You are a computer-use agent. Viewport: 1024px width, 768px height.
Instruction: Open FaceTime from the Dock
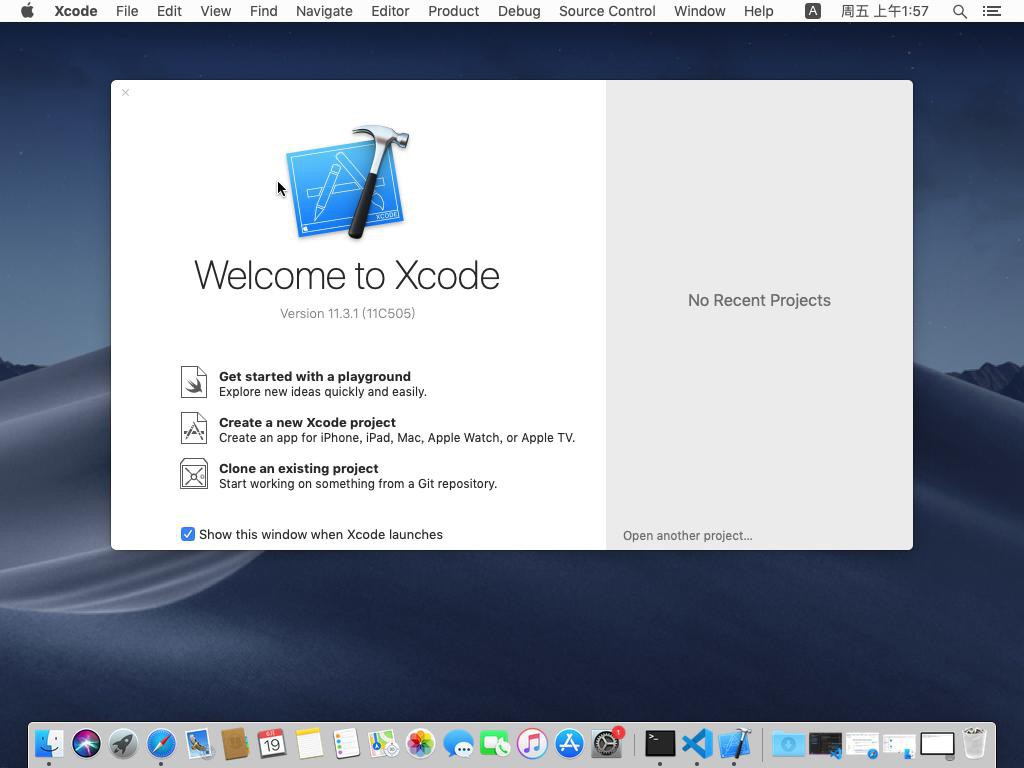click(495, 743)
